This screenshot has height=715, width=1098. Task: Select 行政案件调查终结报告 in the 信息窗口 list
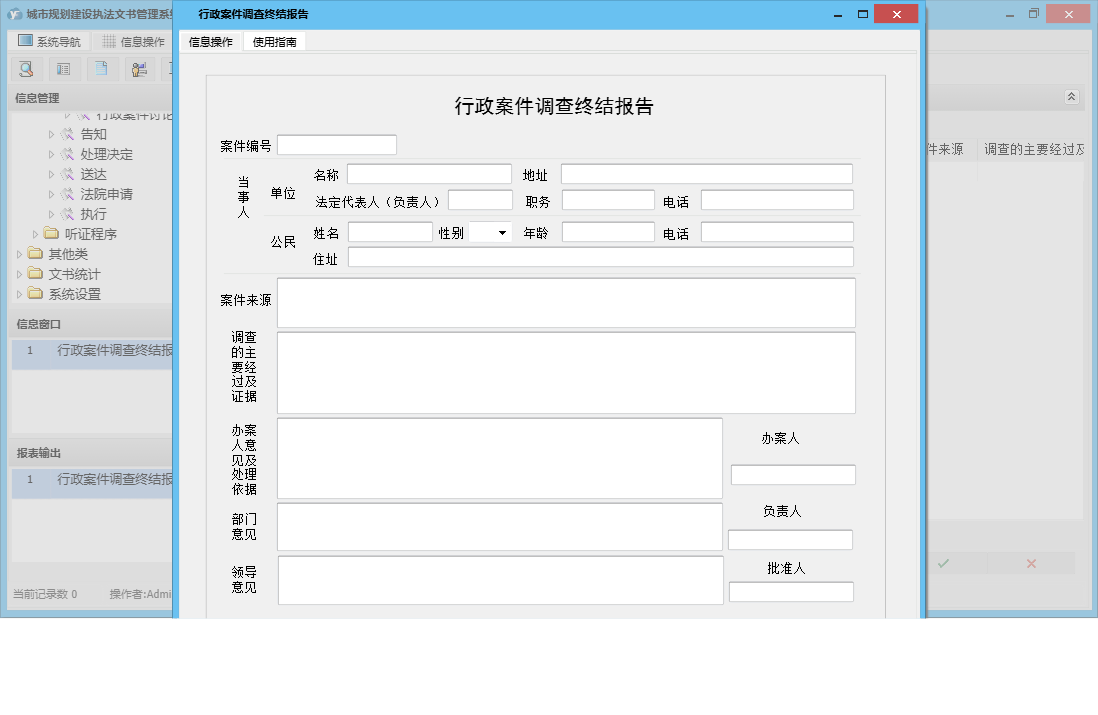(110, 351)
